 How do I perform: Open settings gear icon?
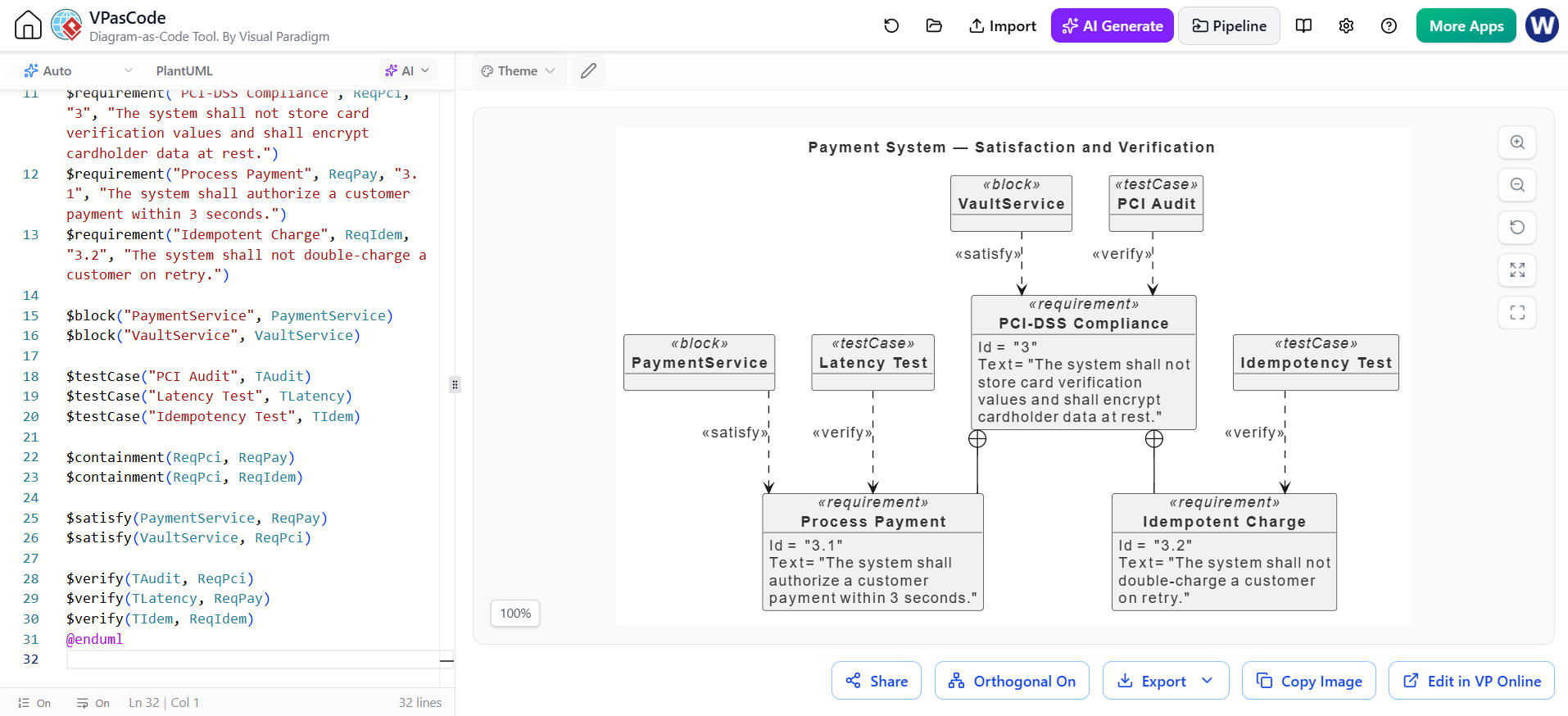point(1346,26)
